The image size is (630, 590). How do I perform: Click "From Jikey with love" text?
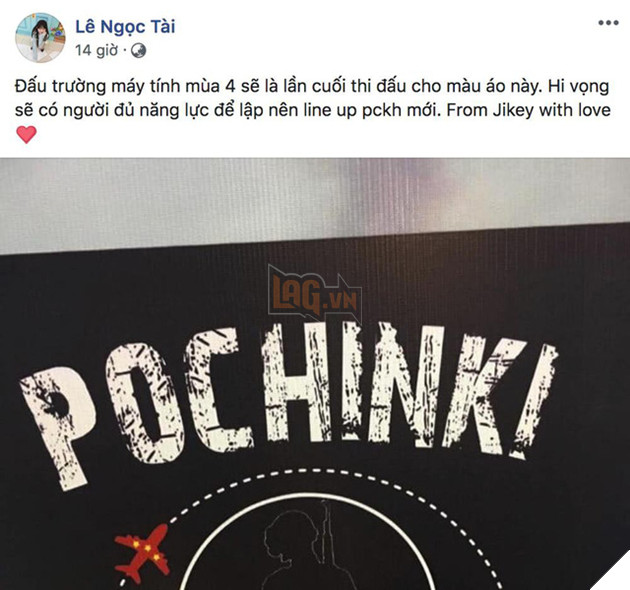(x=528, y=110)
